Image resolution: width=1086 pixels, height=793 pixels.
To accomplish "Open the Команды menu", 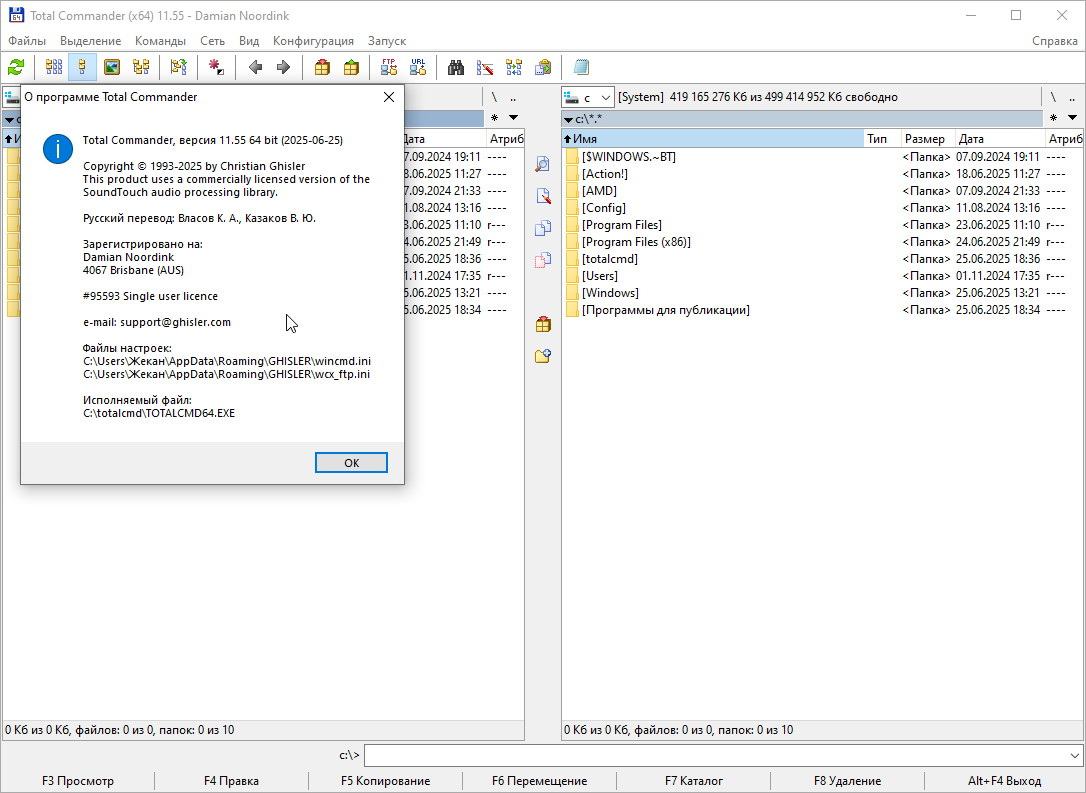I will (160, 41).
